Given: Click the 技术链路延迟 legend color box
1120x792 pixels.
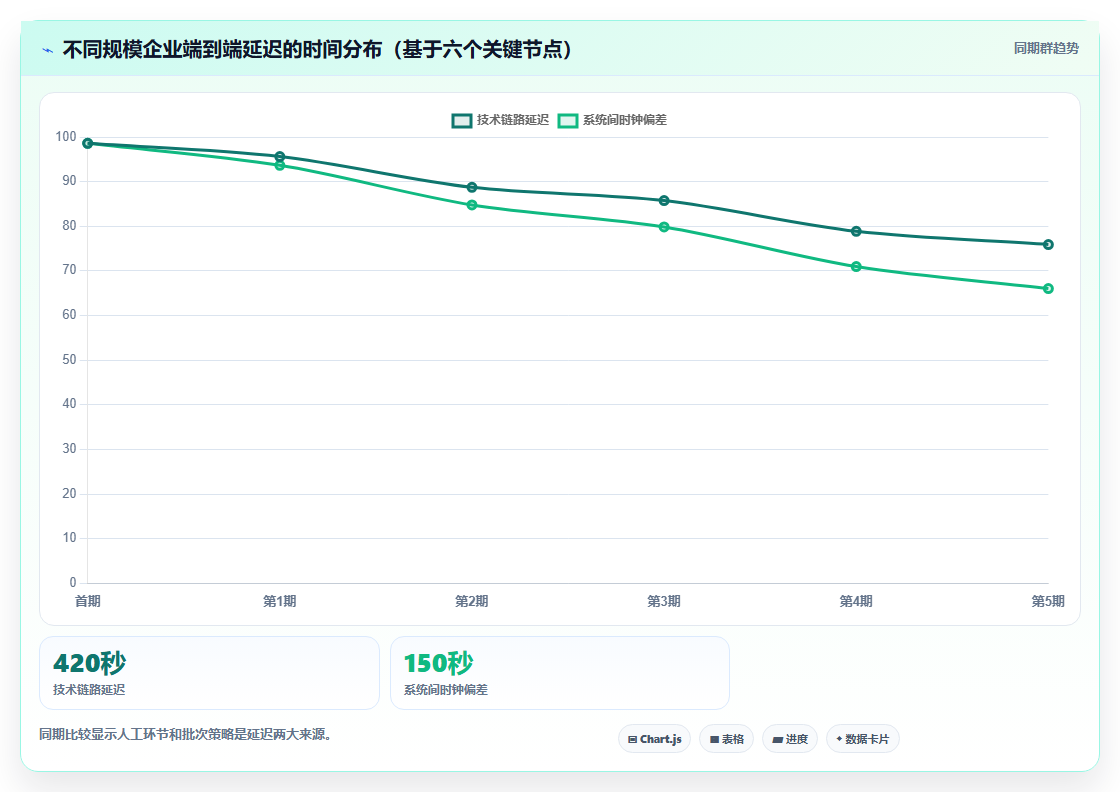Looking at the screenshot, I should [461, 121].
